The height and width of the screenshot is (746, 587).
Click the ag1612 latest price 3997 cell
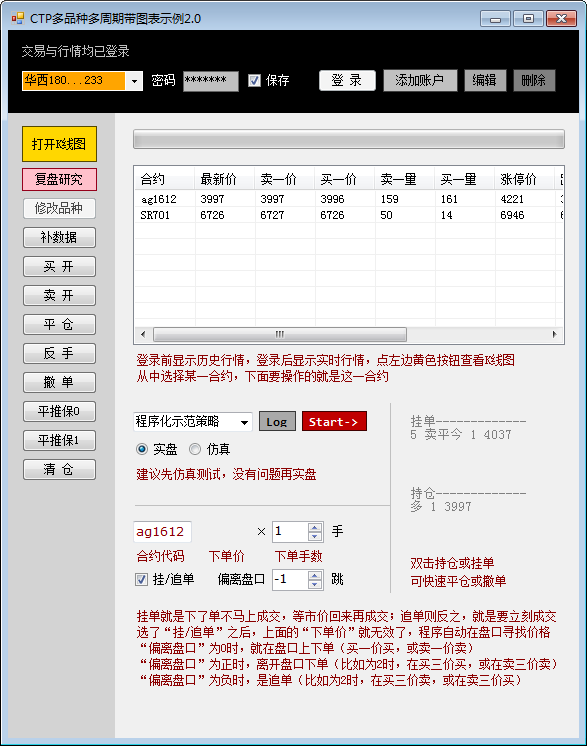pyautogui.click(x=225, y=199)
